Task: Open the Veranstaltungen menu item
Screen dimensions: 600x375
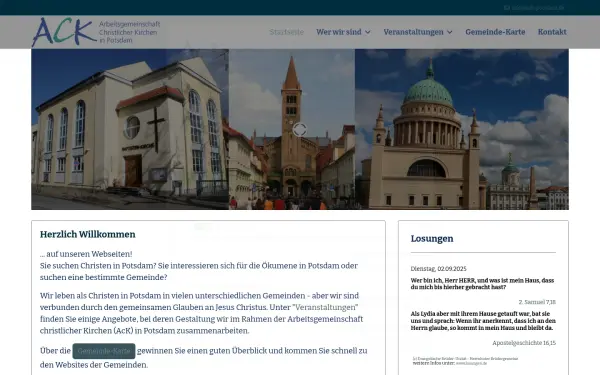Action: pyautogui.click(x=413, y=32)
